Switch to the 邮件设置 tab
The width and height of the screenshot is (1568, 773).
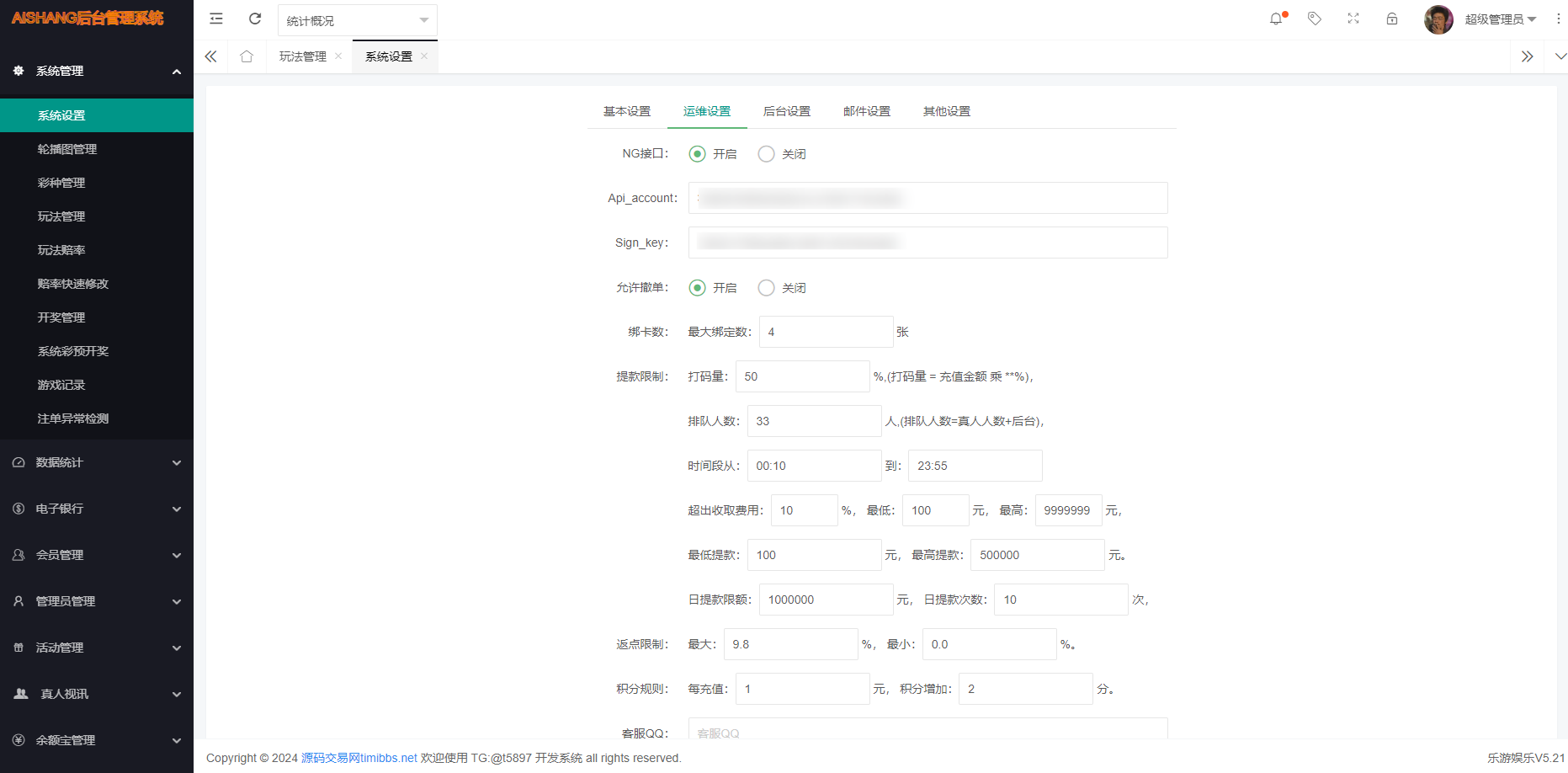(x=866, y=110)
